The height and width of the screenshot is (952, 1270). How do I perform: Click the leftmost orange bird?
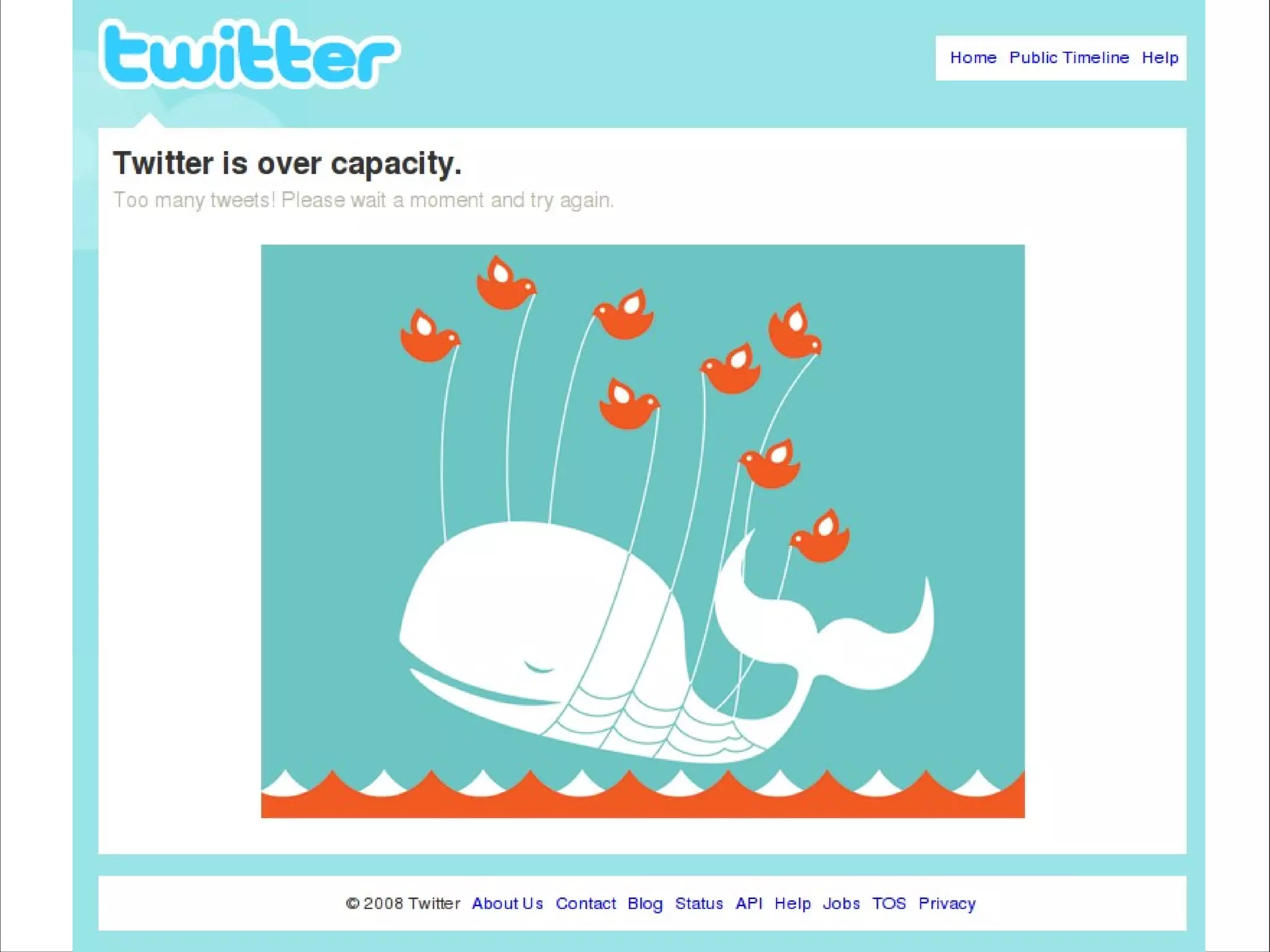coord(429,335)
